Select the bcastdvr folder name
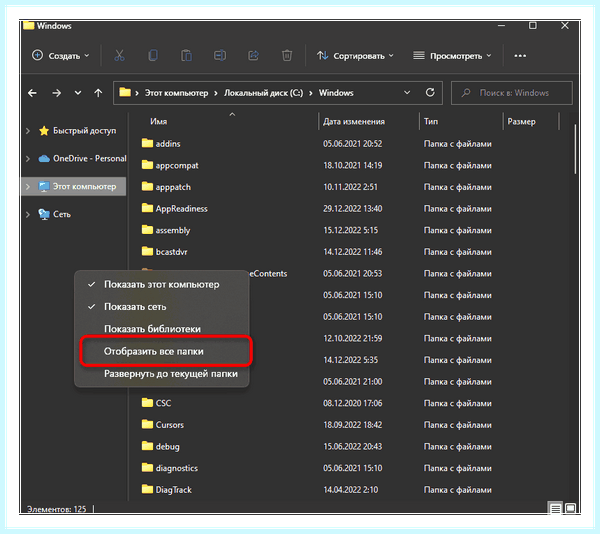This screenshot has width=600, height=534. pyautogui.click(x=171, y=252)
